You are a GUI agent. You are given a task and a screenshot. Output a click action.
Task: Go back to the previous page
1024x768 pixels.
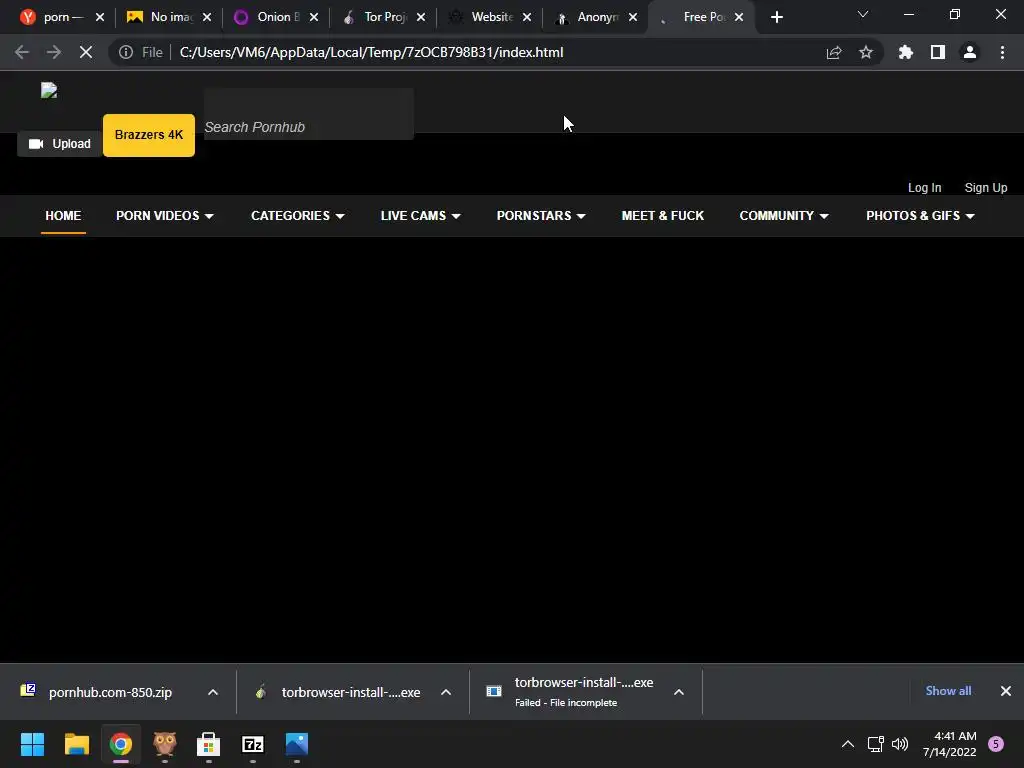click(x=22, y=52)
